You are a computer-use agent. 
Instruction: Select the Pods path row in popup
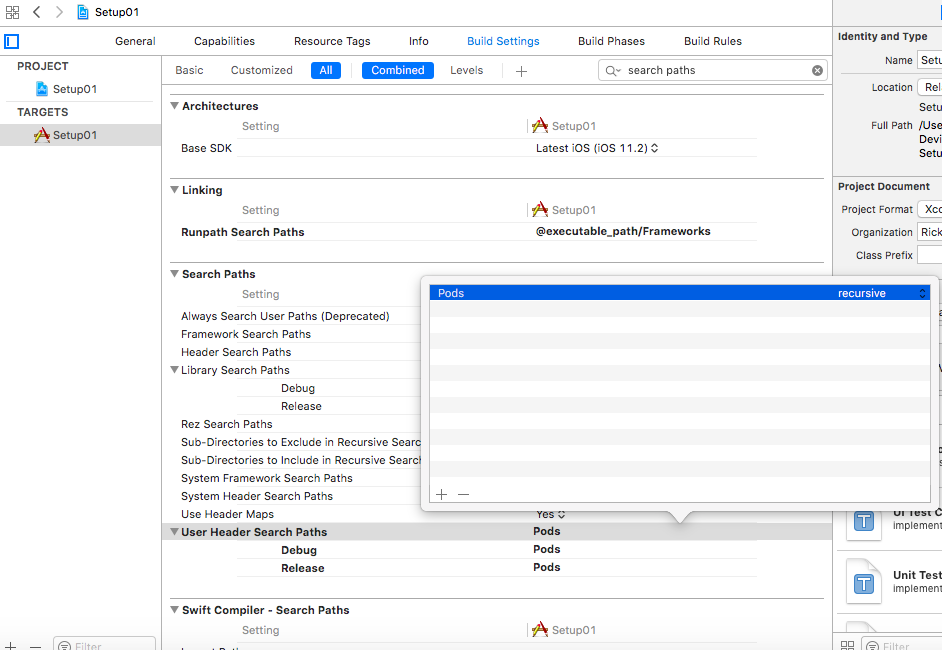coord(679,293)
